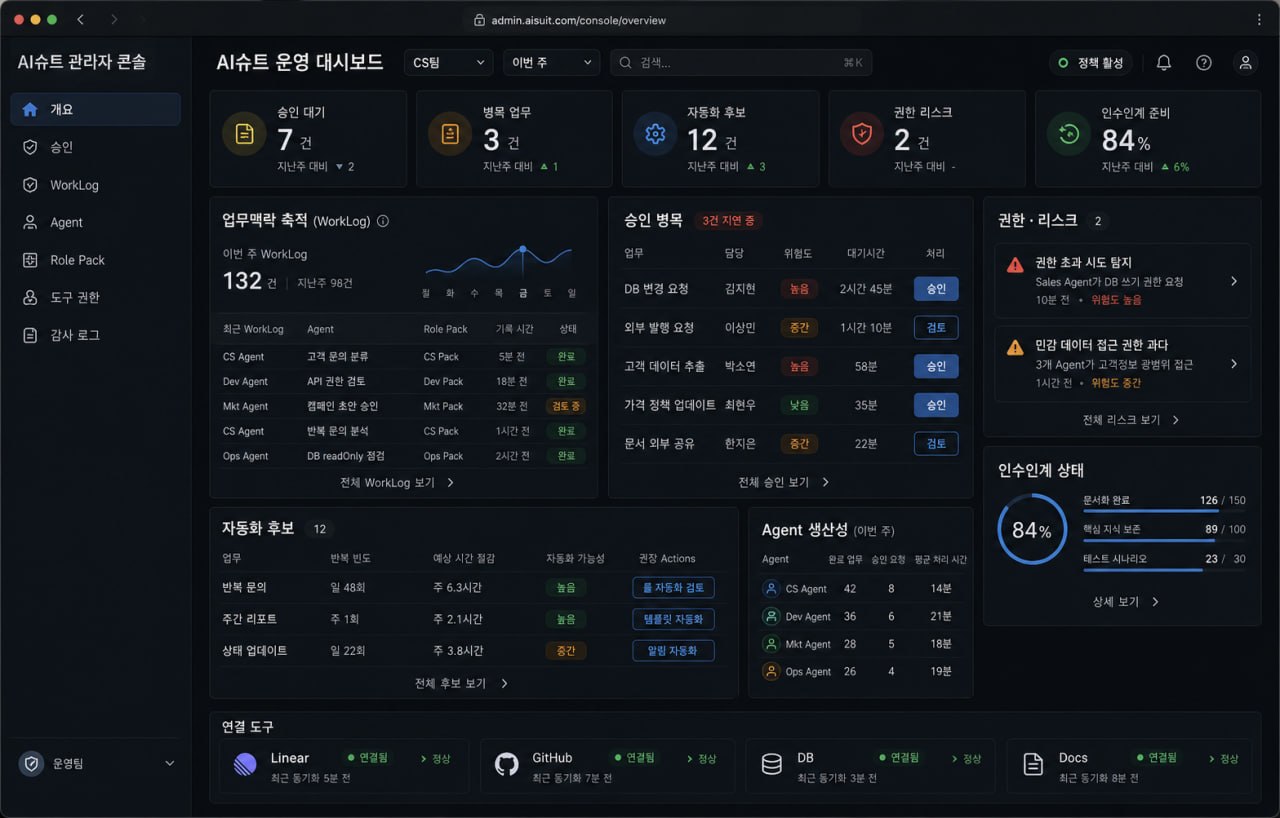Open 전체 후보 보기 link

coord(461,684)
